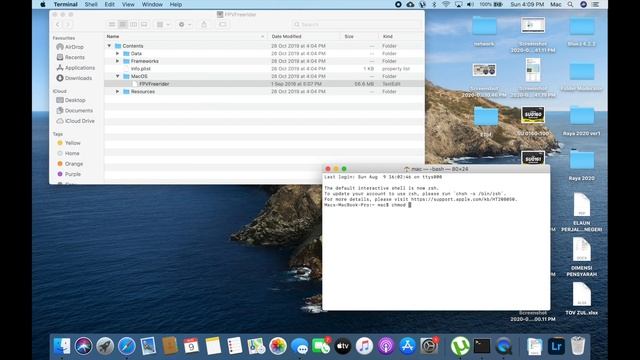Image resolution: width=640 pixels, height=360 pixels.
Task: Select the Yellow tag in sidebar
Action: pos(69,143)
